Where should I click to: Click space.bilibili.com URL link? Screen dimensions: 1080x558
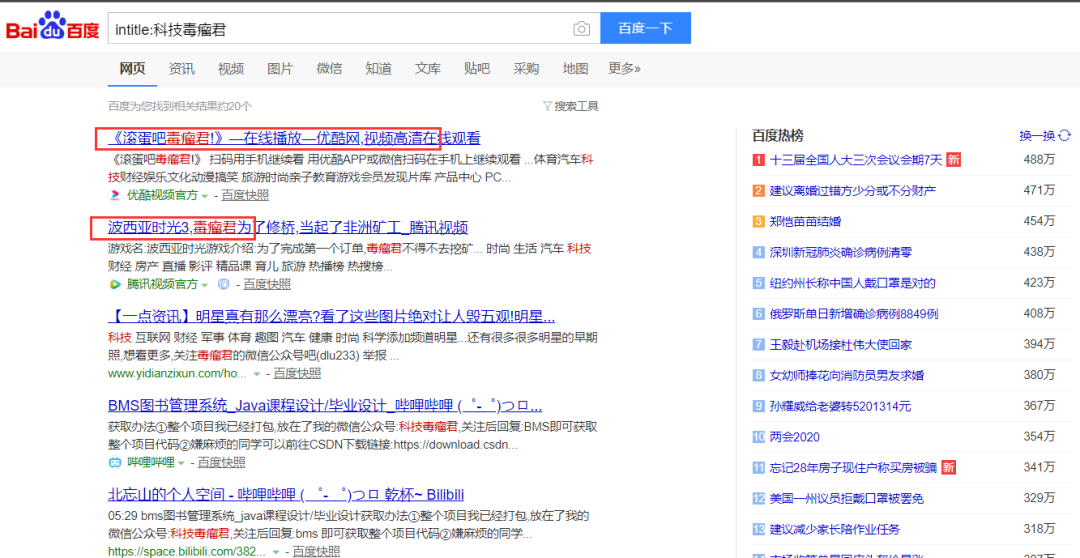coord(187,552)
